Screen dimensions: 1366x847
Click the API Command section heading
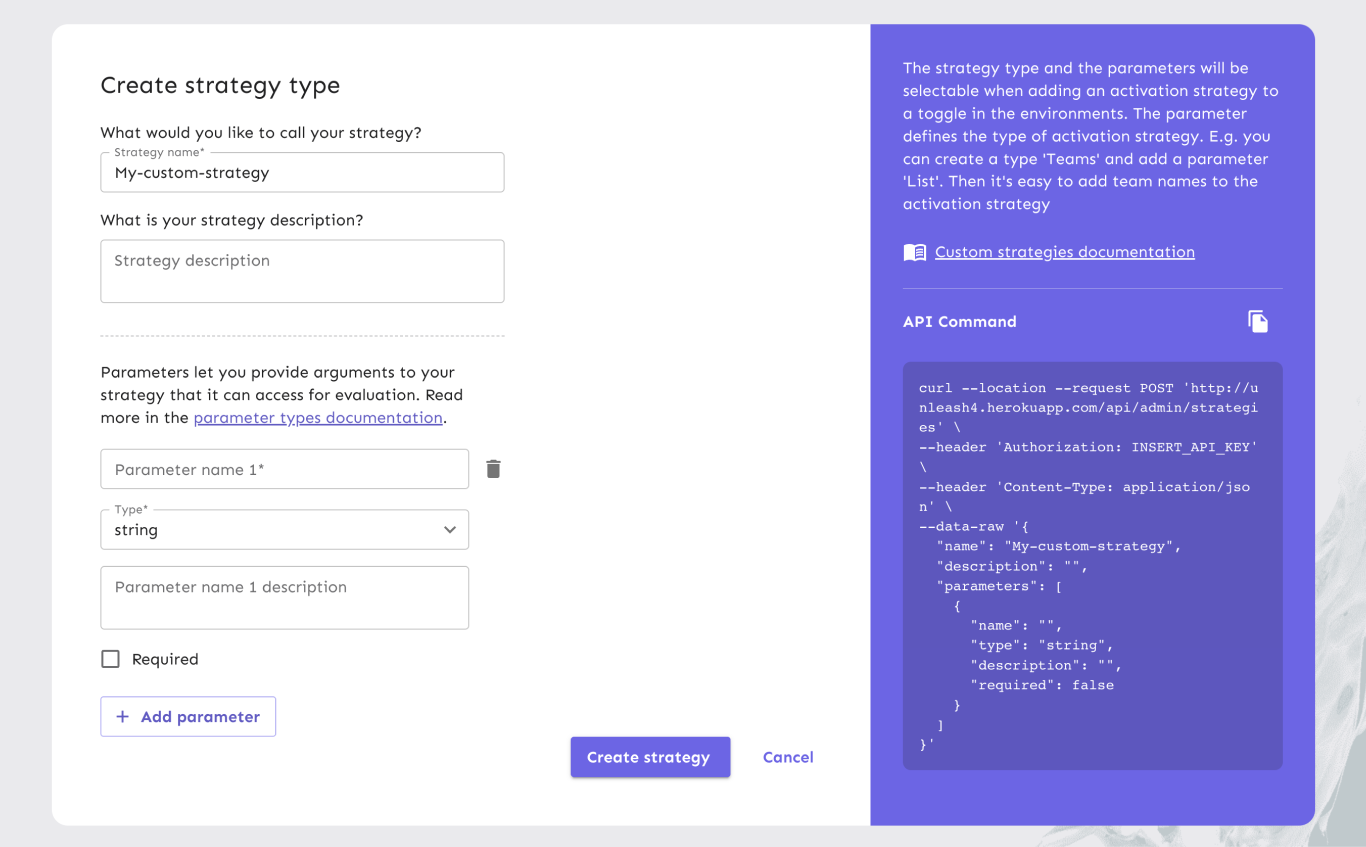[x=959, y=321]
